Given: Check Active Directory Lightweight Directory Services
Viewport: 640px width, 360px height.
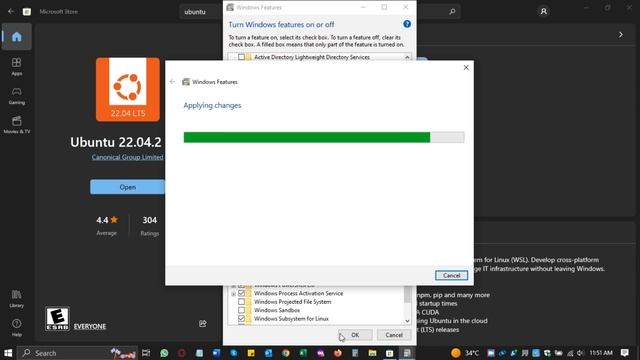Looking at the screenshot, I should [x=241, y=57].
